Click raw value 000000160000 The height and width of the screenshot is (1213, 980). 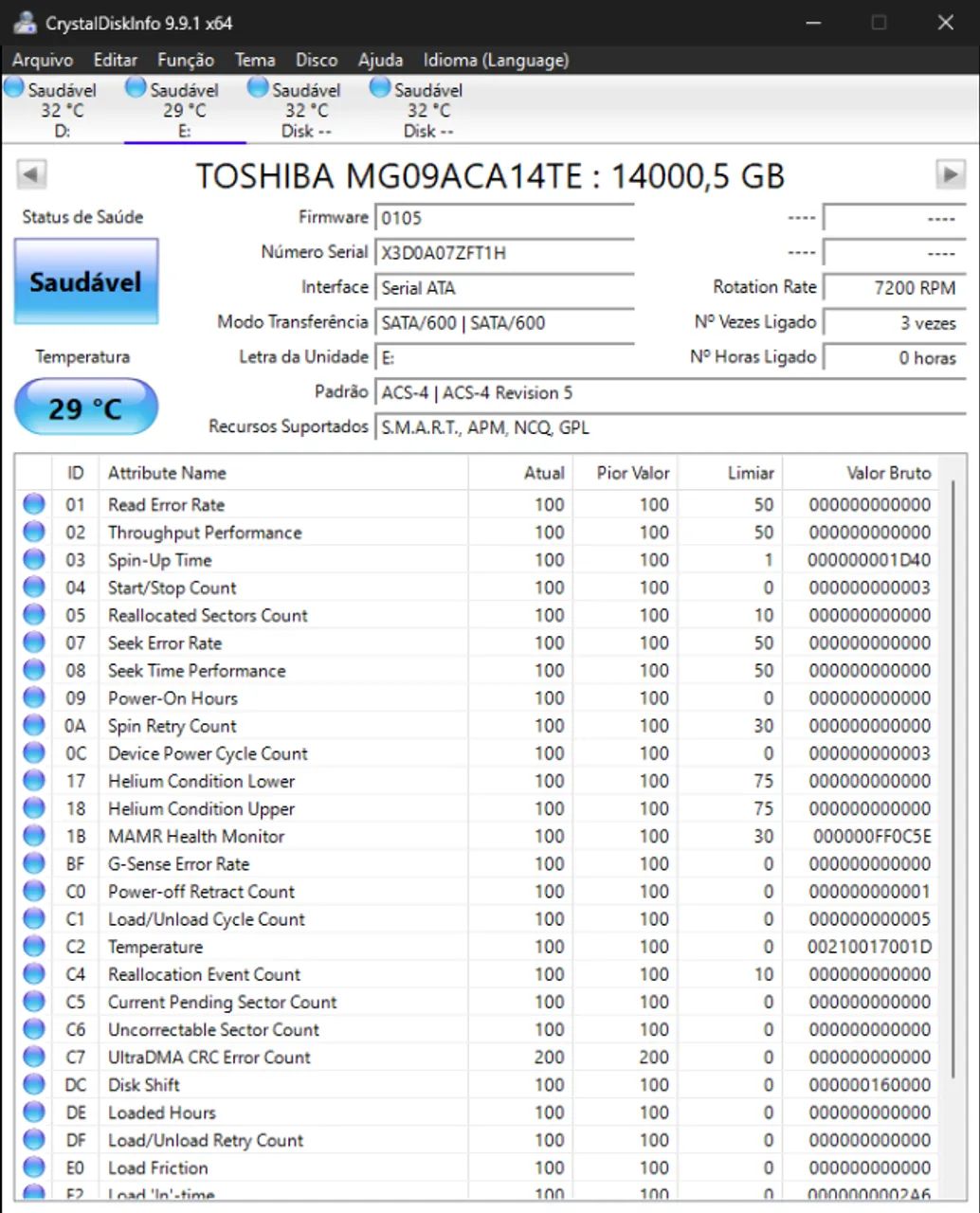point(869,1084)
